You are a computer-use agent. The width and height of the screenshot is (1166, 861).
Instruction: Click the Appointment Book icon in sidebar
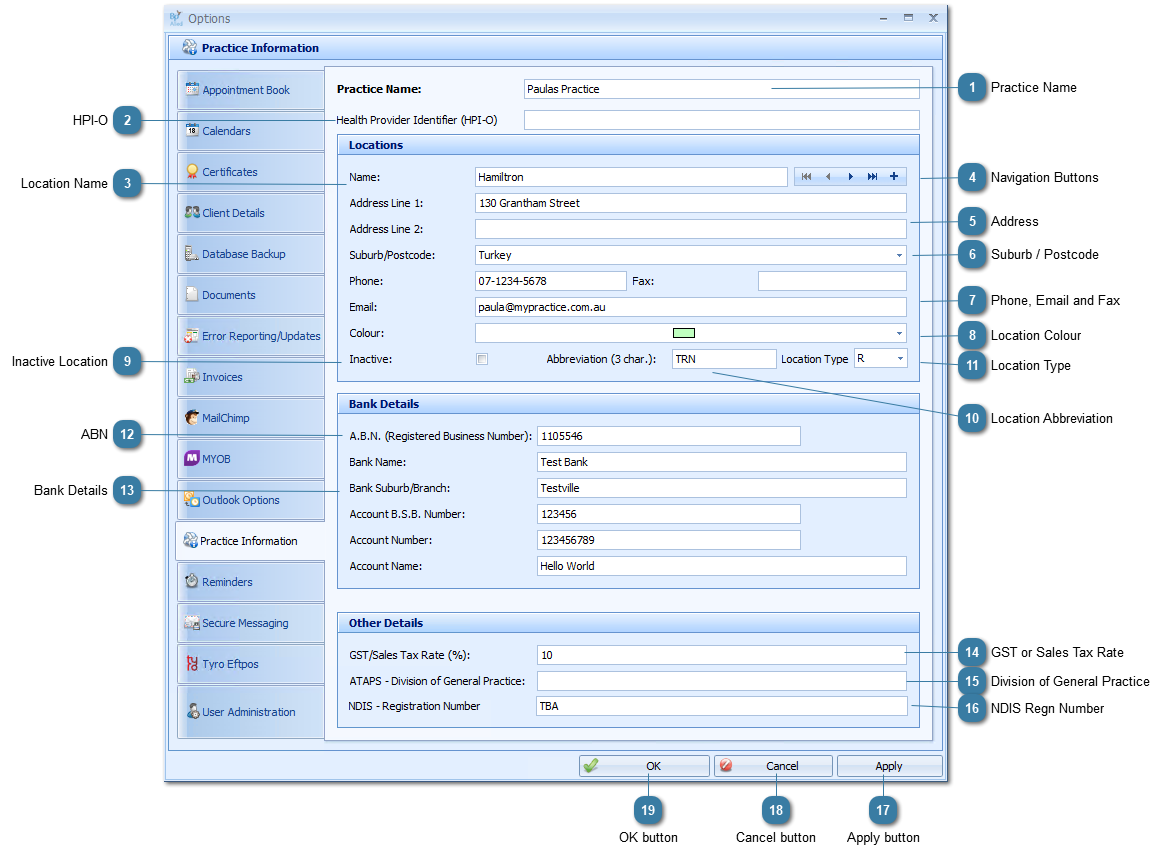[x=192, y=89]
